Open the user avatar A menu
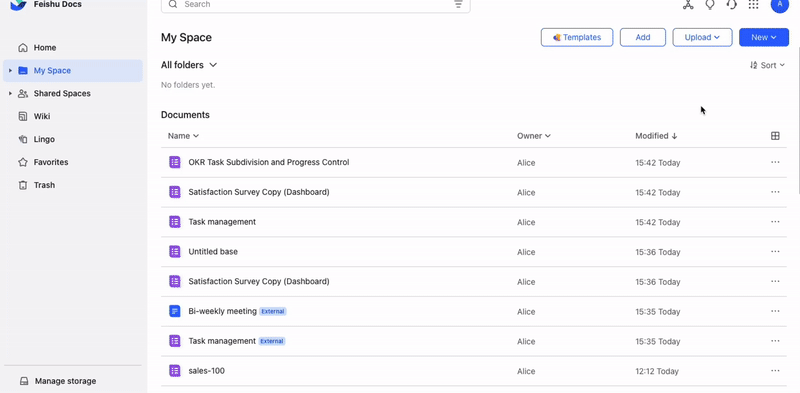 click(780, 4)
